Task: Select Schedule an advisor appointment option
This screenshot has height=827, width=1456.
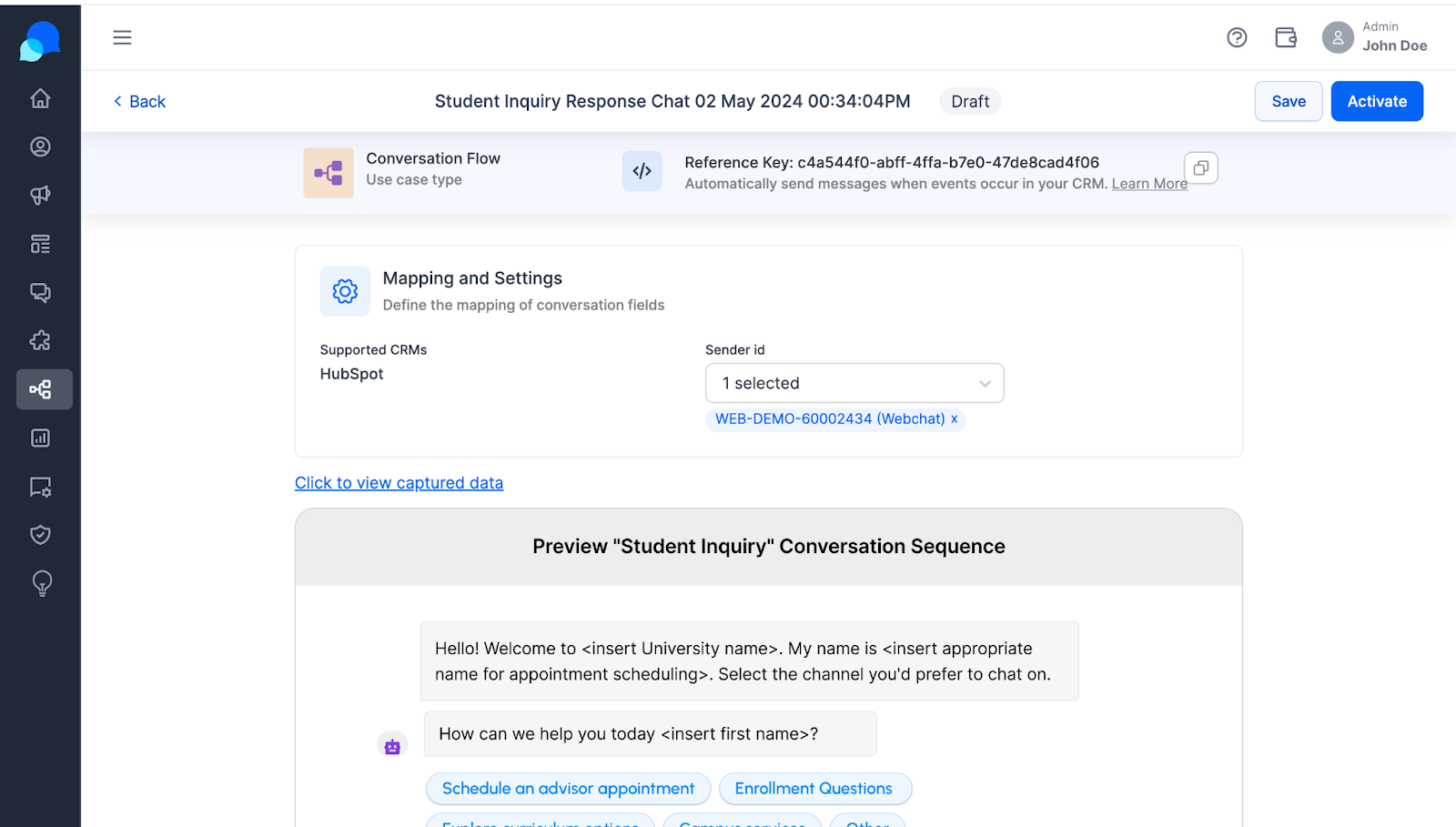Action: pos(569,789)
